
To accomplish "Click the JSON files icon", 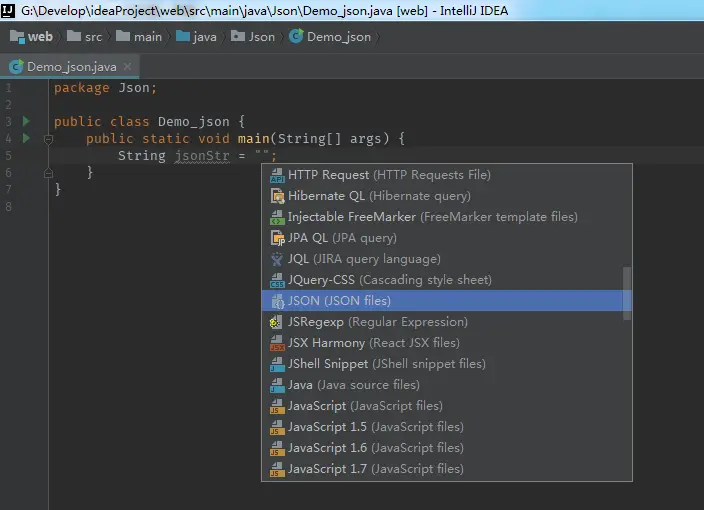I will 277,301.
